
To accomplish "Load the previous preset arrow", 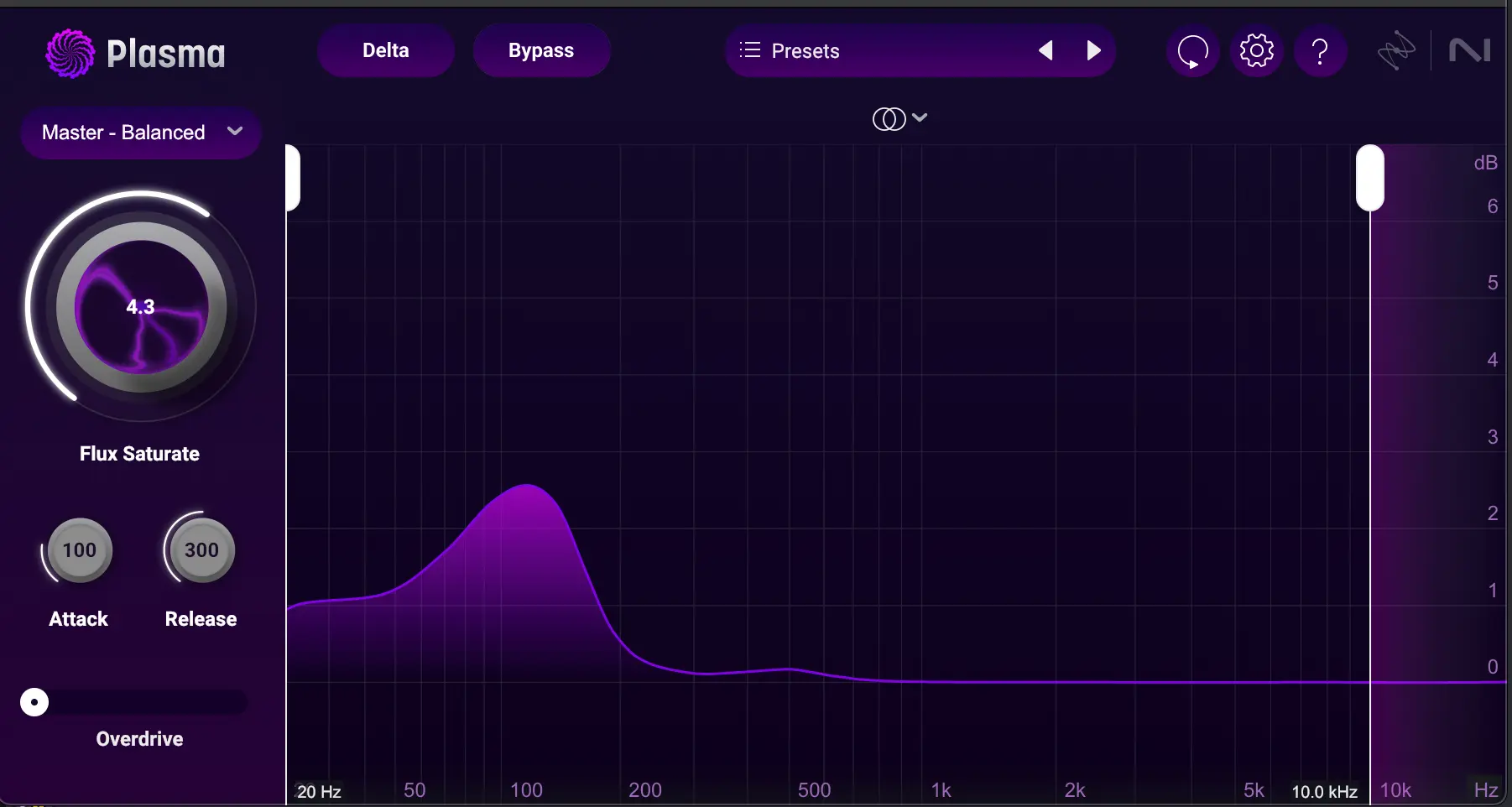I will [x=1045, y=50].
